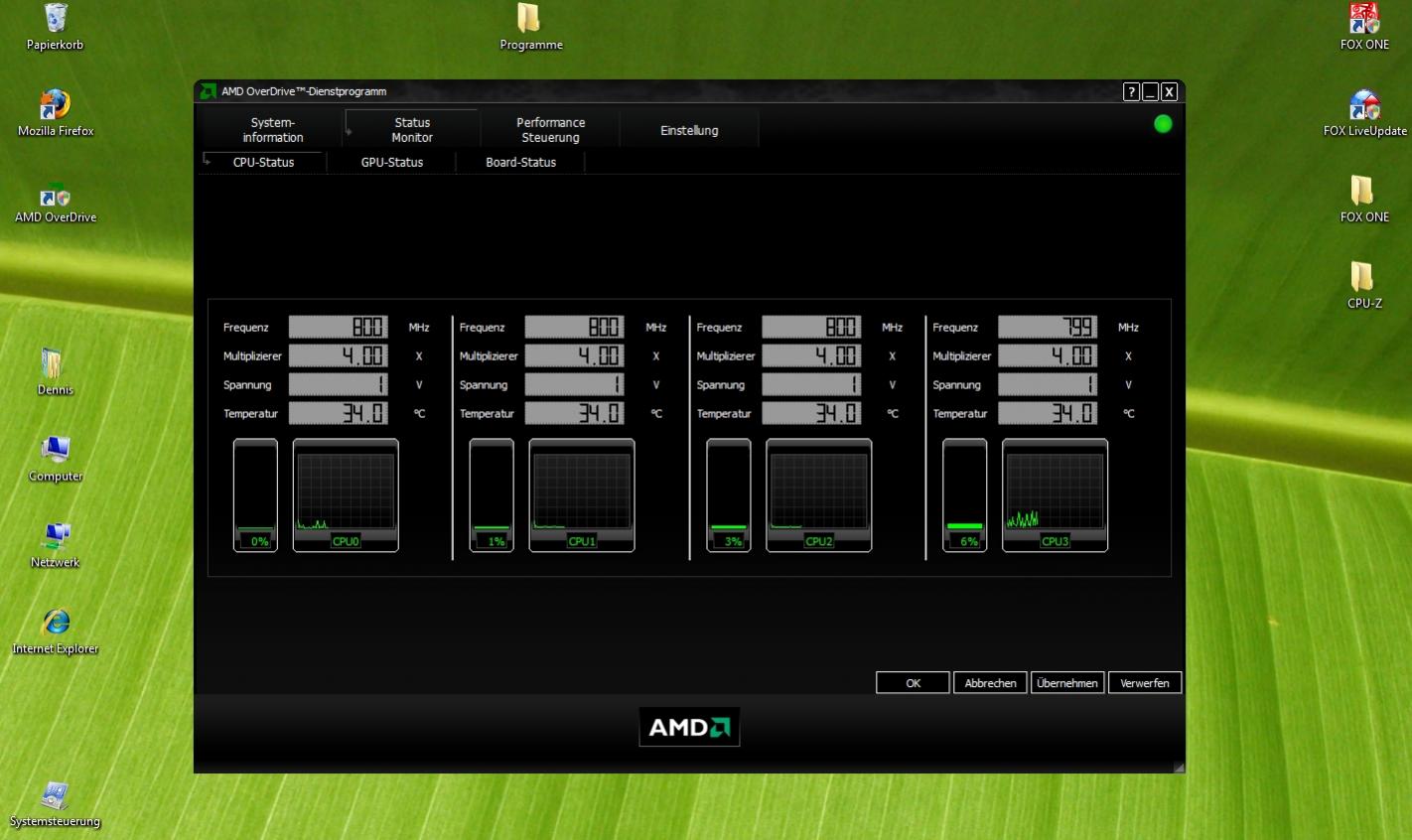Go to the Einstellung tab
Image resolution: width=1412 pixels, height=840 pixels.
(x=689, y=130)
